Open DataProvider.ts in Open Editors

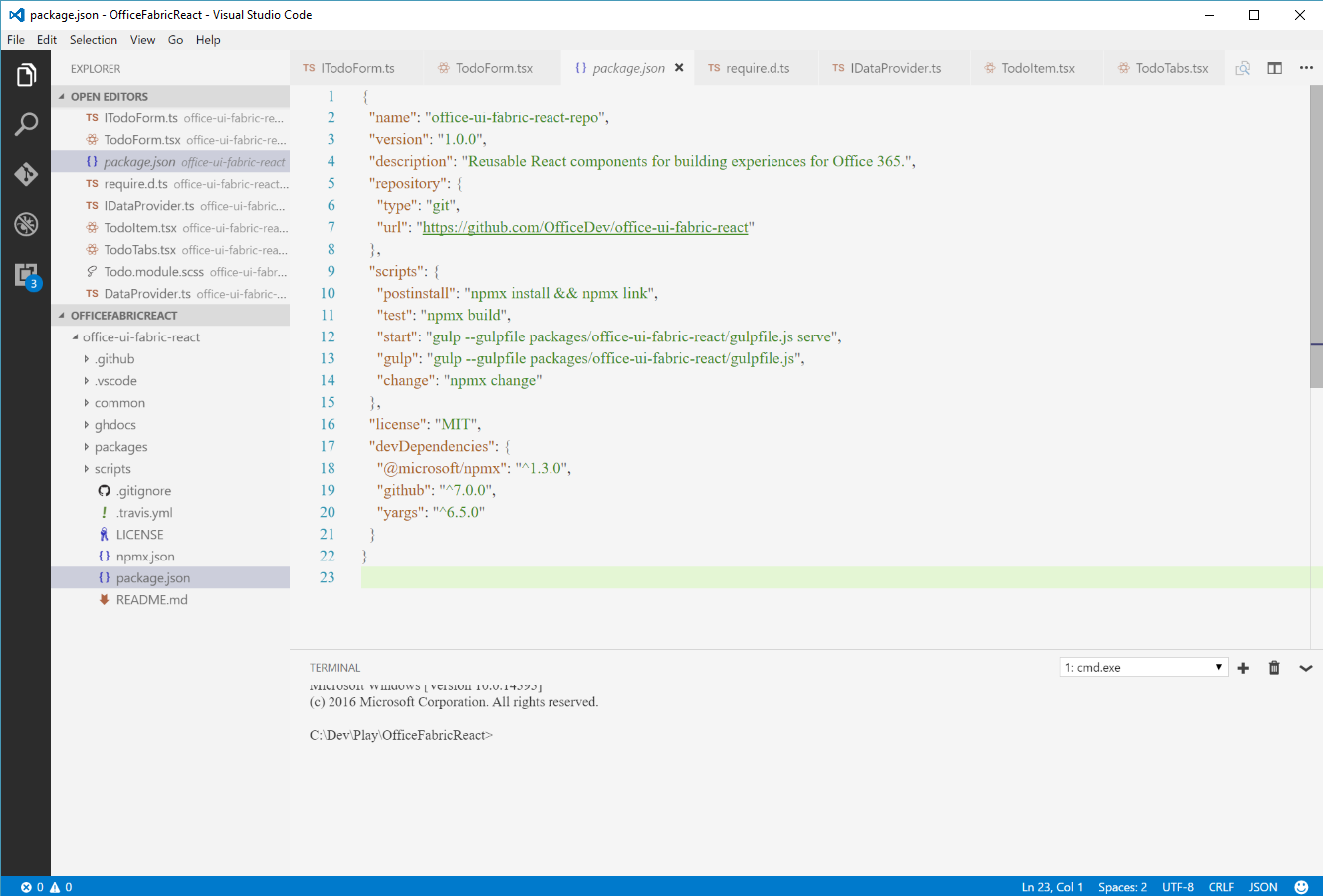tap(170, 294)
